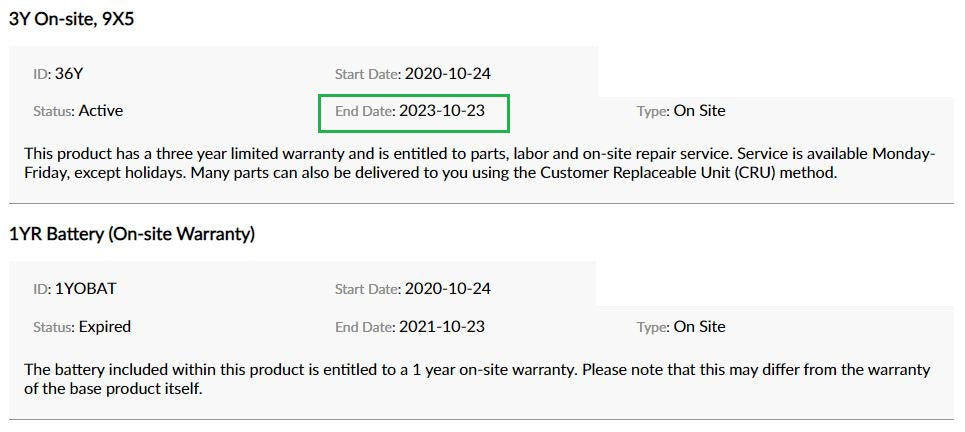Click the Active status text
Viewport: 965px width, 432px height.
click(x=100, y=111)
